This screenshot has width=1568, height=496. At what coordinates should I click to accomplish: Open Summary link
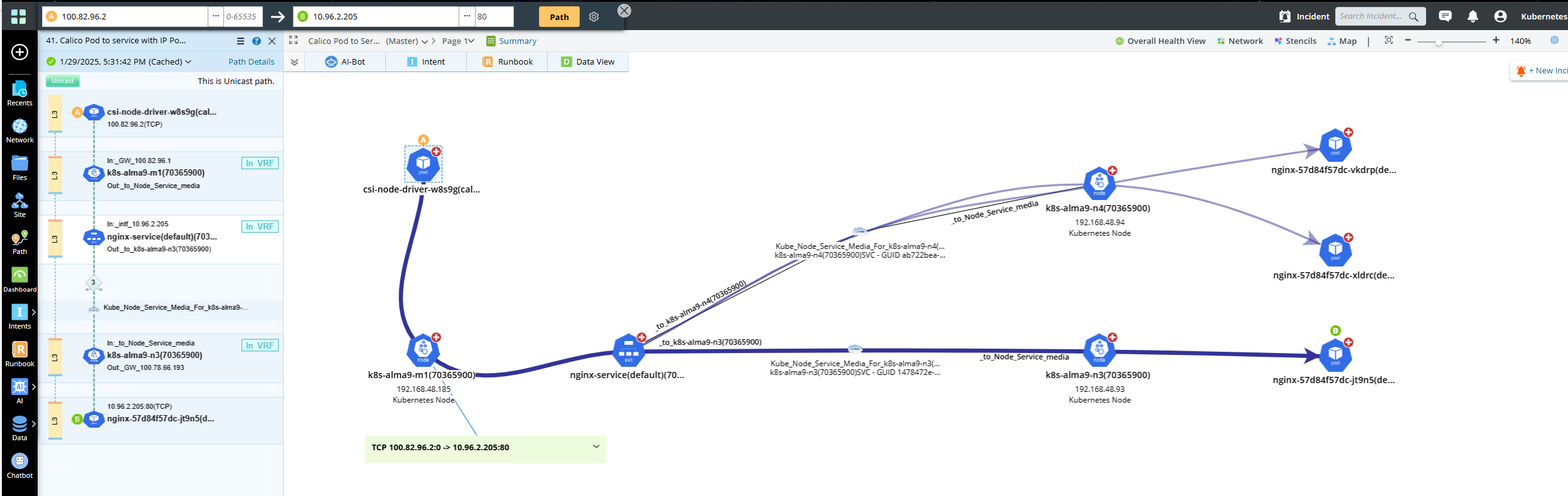coord(511,41)
